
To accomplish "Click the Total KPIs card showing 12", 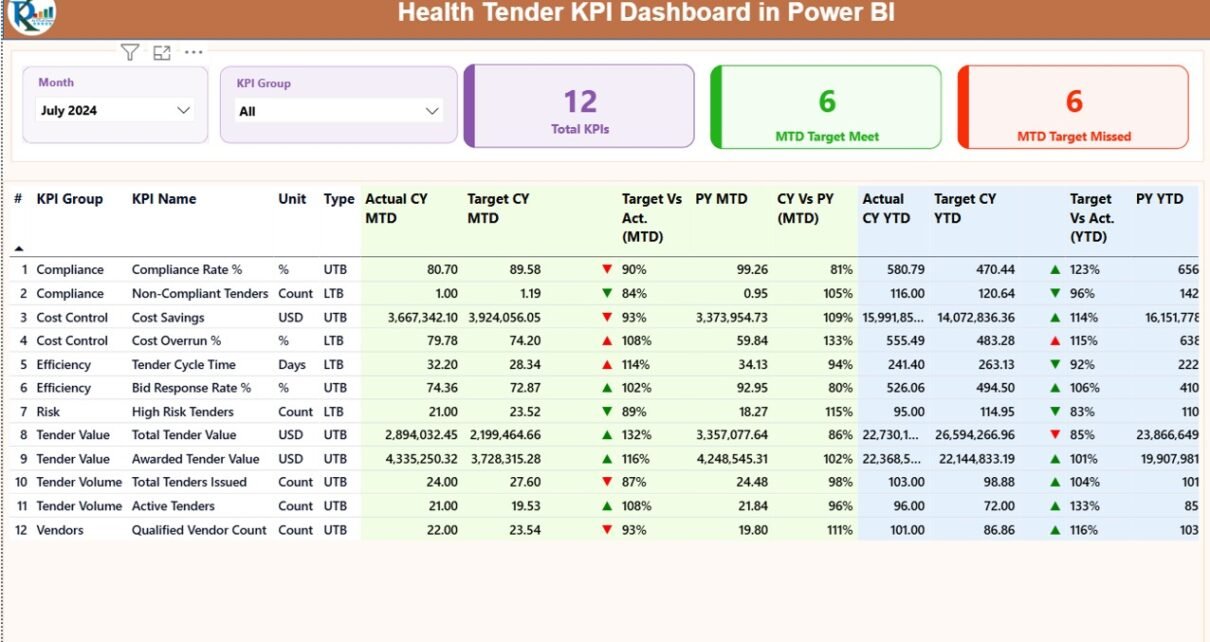I will coord(580,107).
